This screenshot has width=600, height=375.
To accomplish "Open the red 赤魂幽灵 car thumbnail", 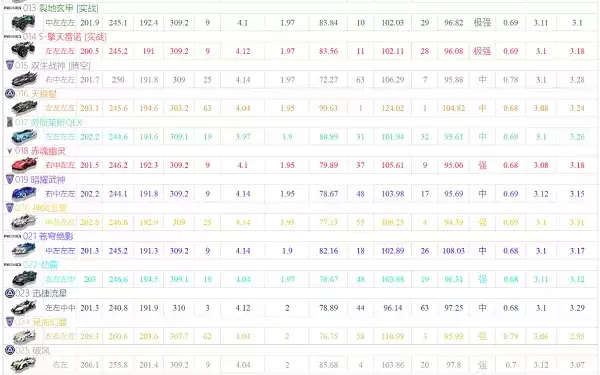I will coord(24,165).
